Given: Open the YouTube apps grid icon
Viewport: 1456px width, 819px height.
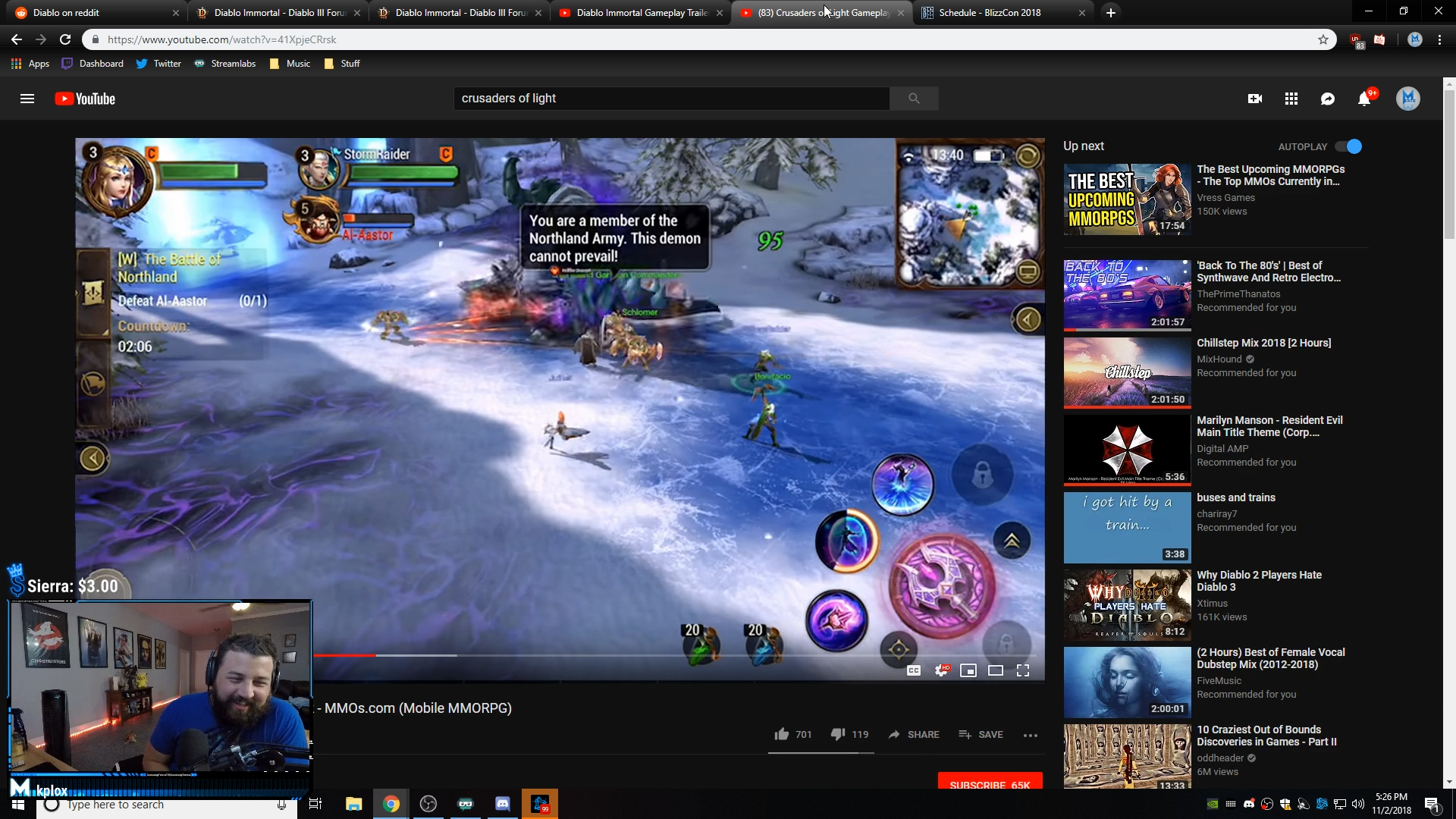Looking at the screenshot, I should click(x=1291, y=99).
